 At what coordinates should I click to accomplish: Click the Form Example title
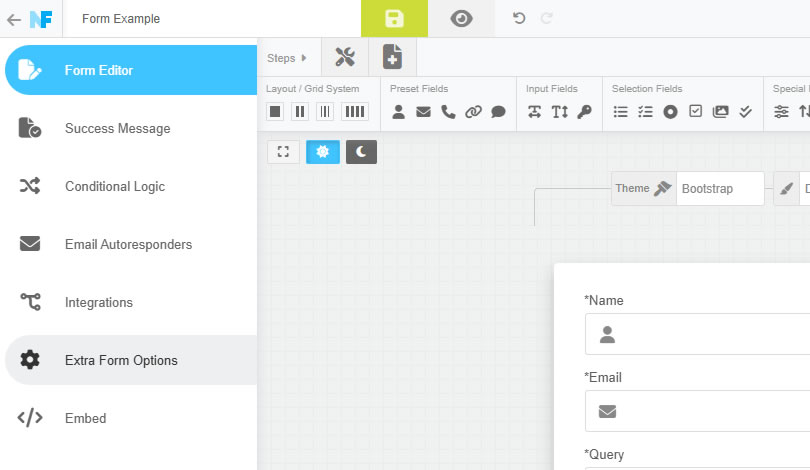tap(121, 19)
